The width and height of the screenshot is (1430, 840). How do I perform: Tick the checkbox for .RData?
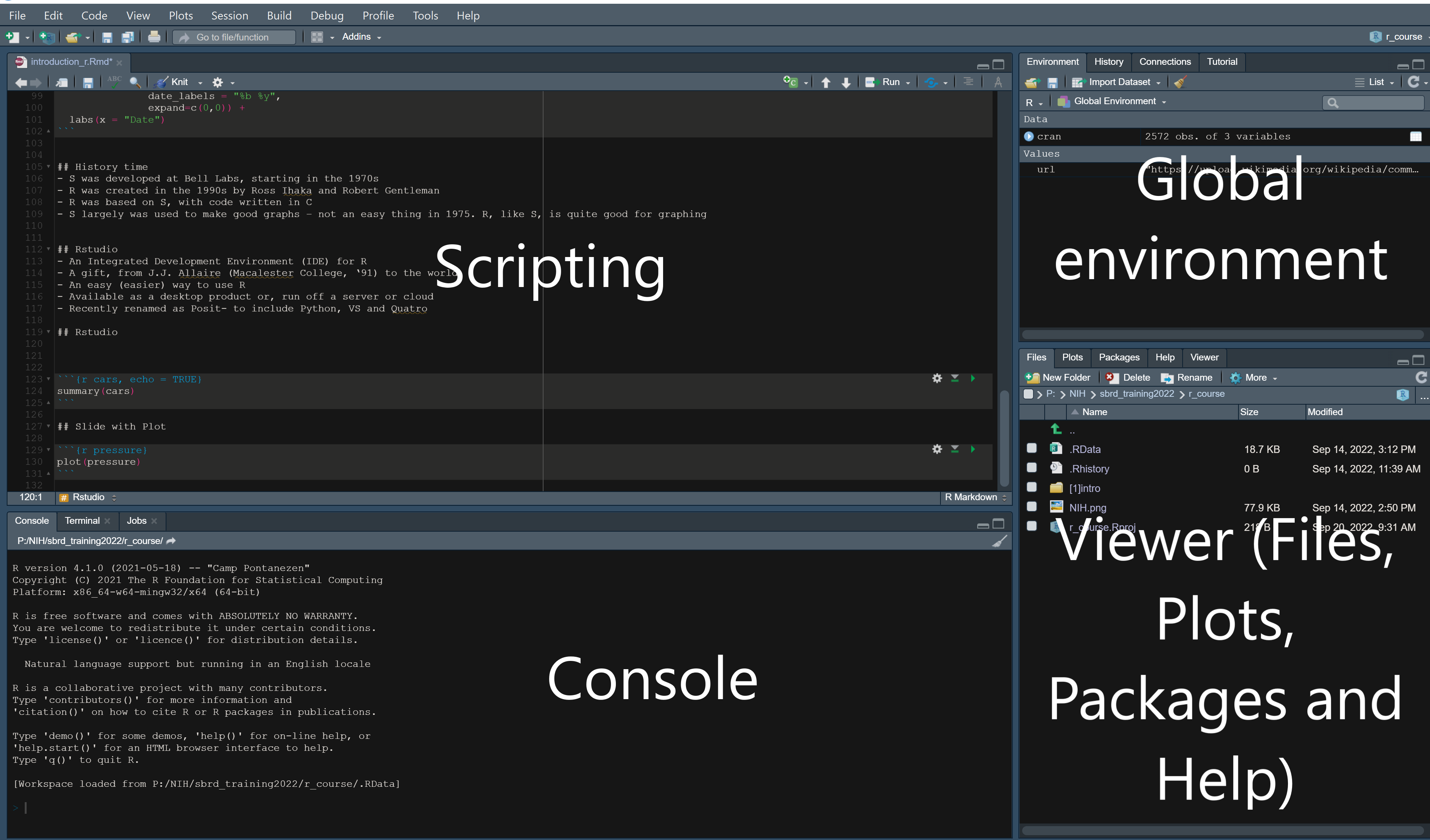pyautogui.click(x=1032, y=448)
